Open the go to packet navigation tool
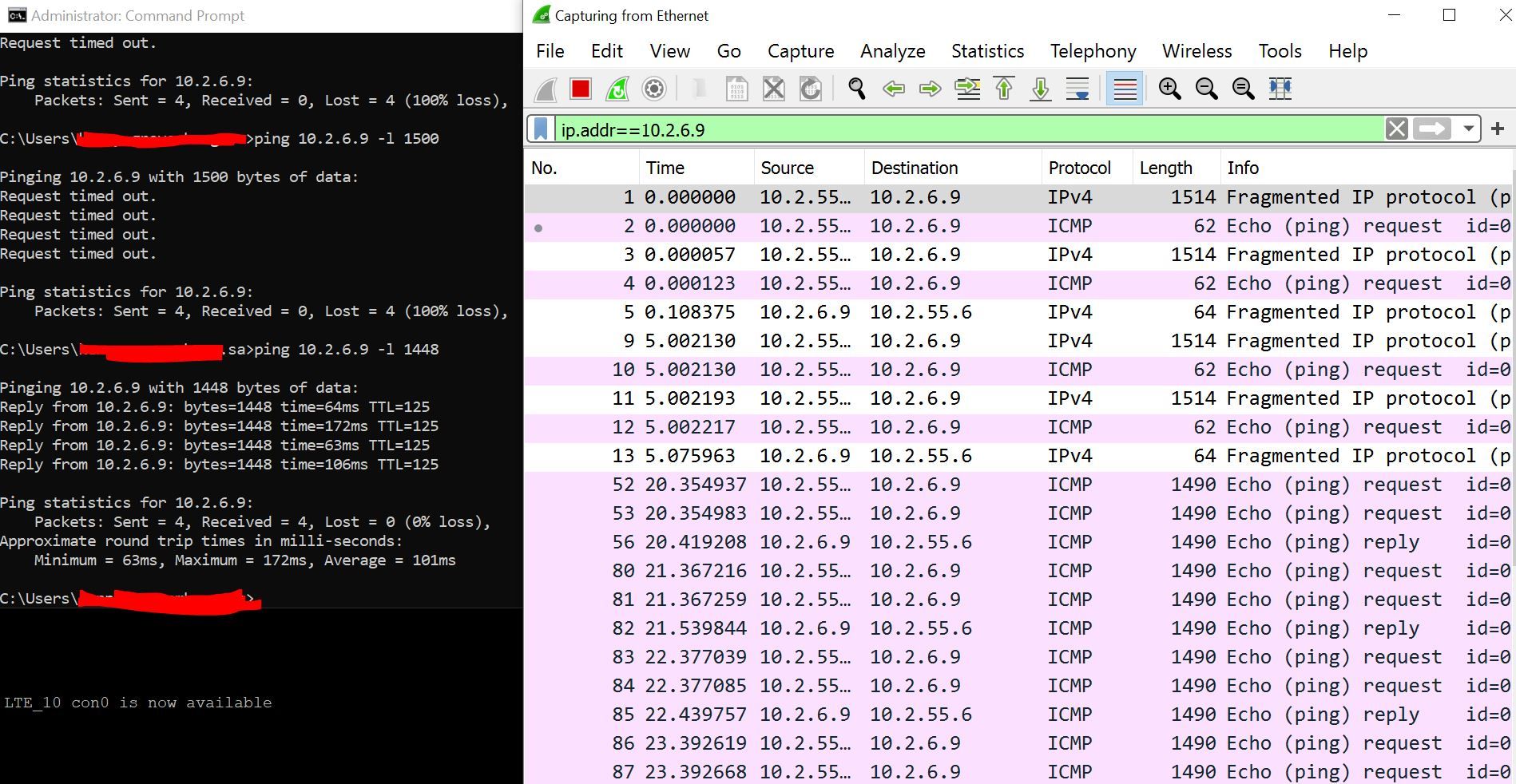This screenshot has height=784, width=1516. (967, 89)
